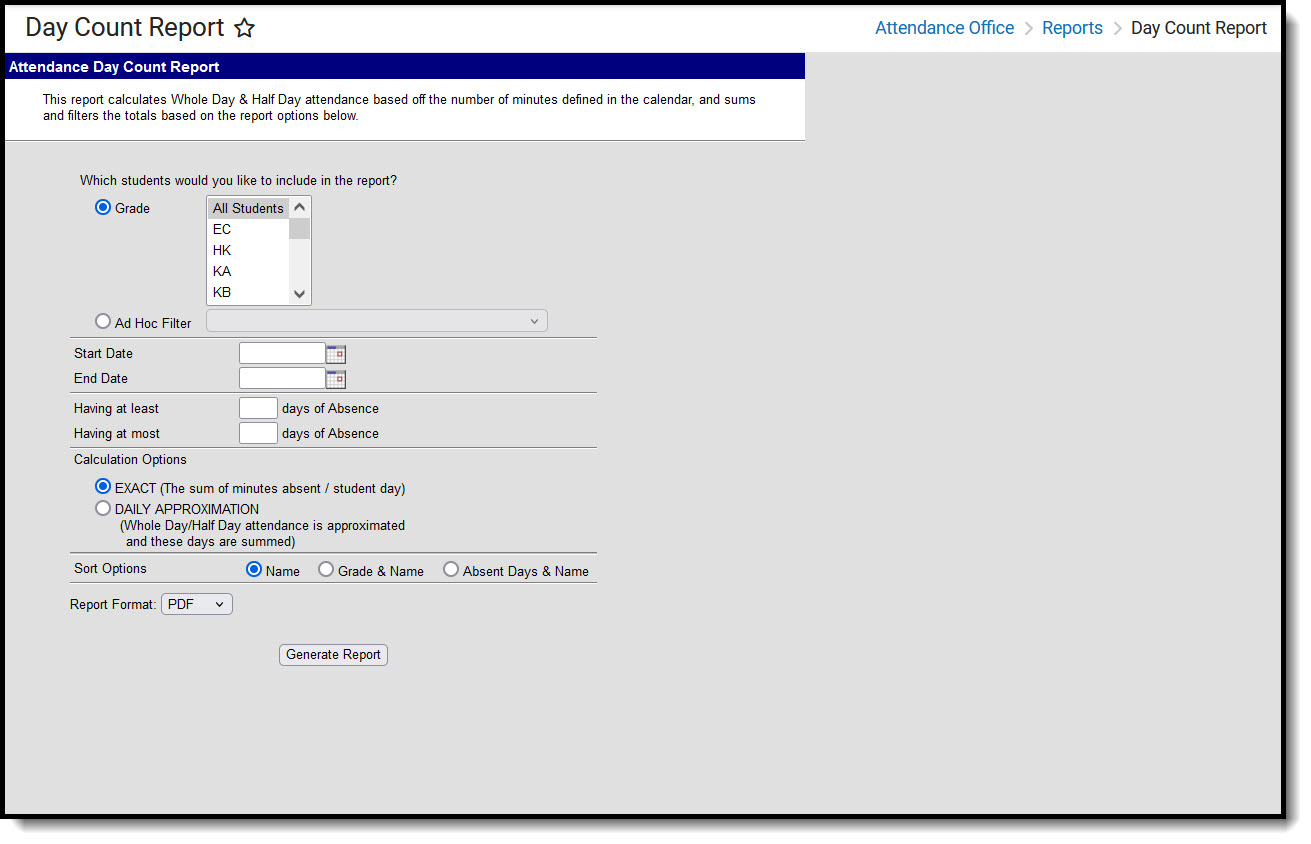Select EXACT calculation option

103,487
